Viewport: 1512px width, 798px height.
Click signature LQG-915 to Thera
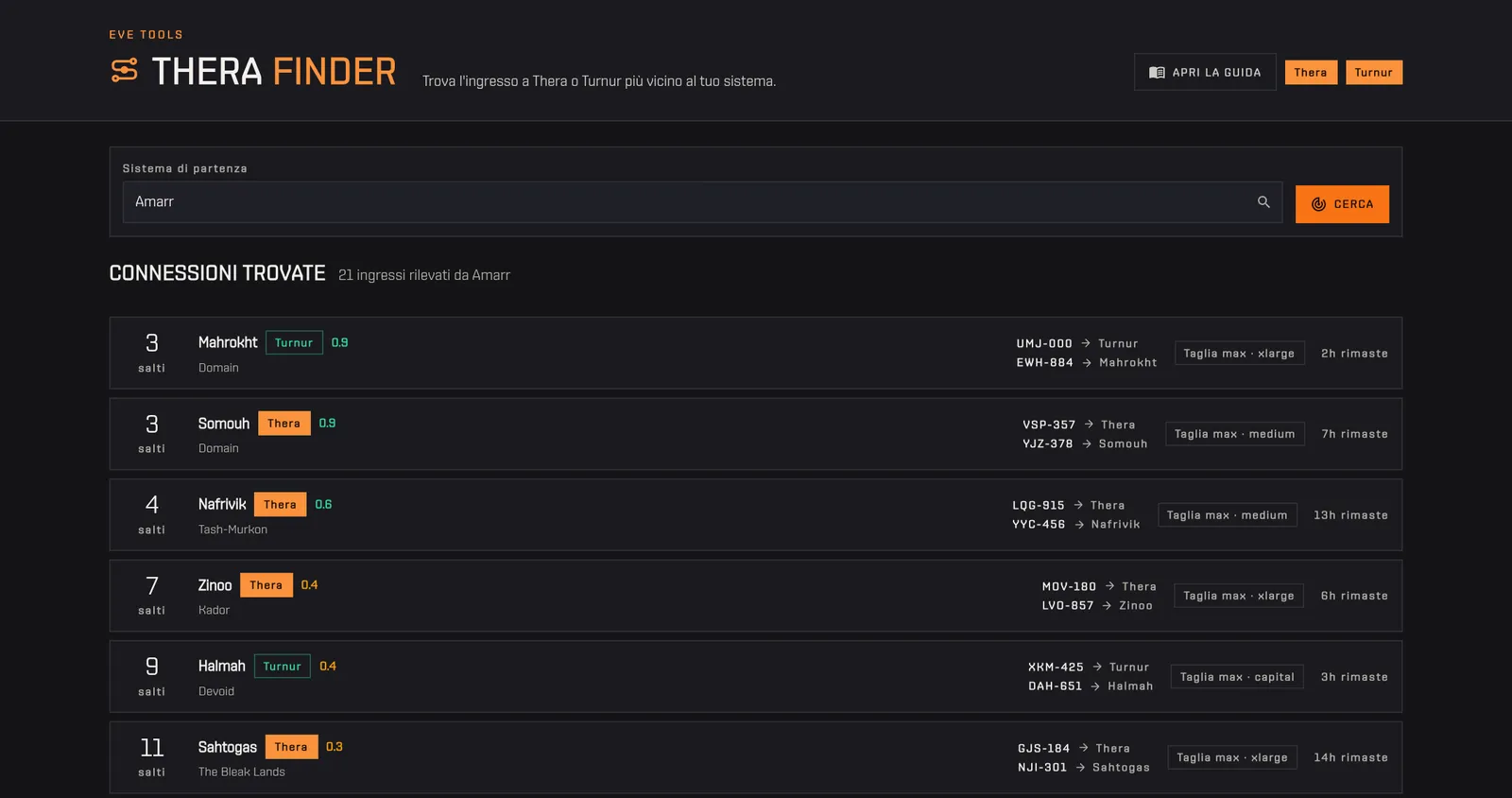point(1069,505)
